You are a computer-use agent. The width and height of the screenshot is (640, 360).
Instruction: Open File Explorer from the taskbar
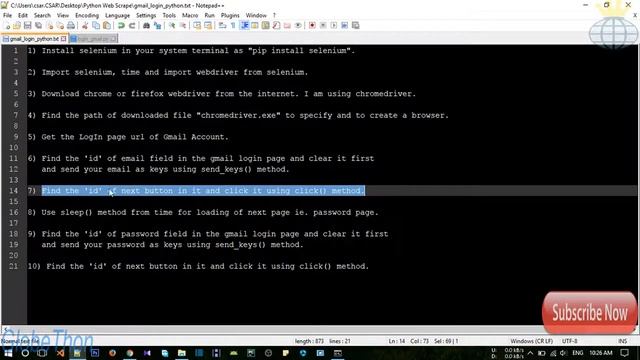pos(182,353)
